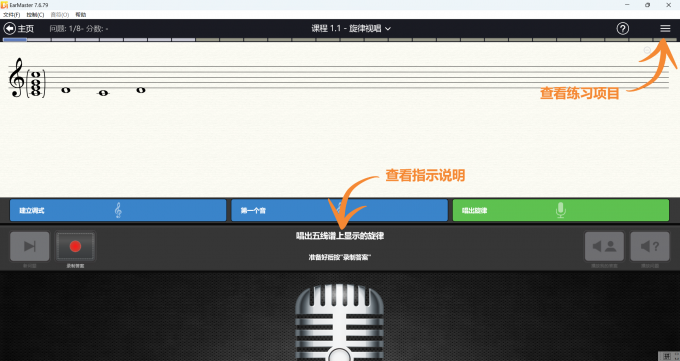Open the 帮助 menu

click(x=81, y=15)
